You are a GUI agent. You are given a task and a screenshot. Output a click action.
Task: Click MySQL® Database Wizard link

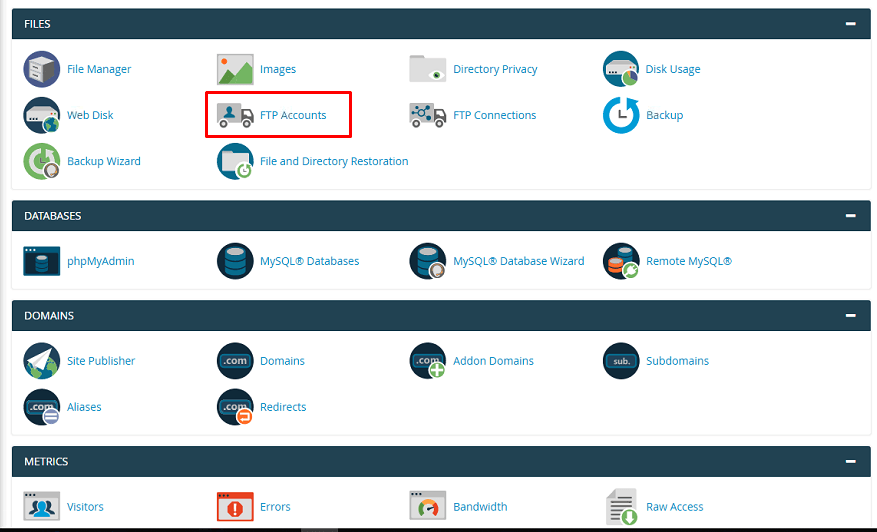518,261
